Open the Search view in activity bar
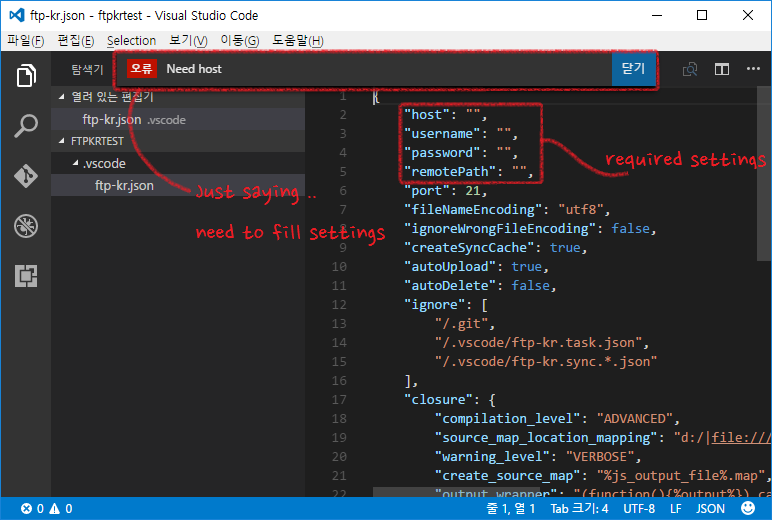Image resolution: width=772 pixels, height=520 pixels. 26,126
